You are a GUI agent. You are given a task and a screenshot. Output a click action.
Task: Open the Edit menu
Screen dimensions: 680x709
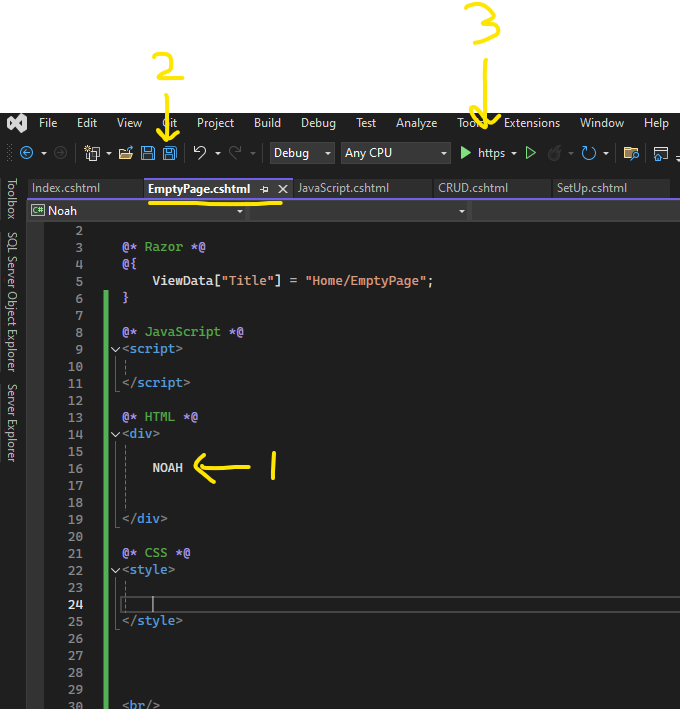point(87,123)
